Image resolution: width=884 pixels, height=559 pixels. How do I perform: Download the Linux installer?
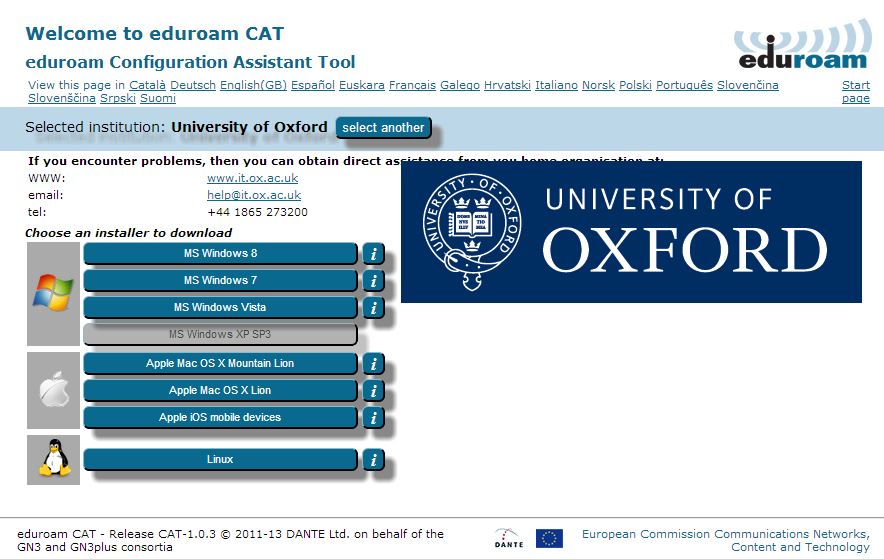click(x=220, y=459)
